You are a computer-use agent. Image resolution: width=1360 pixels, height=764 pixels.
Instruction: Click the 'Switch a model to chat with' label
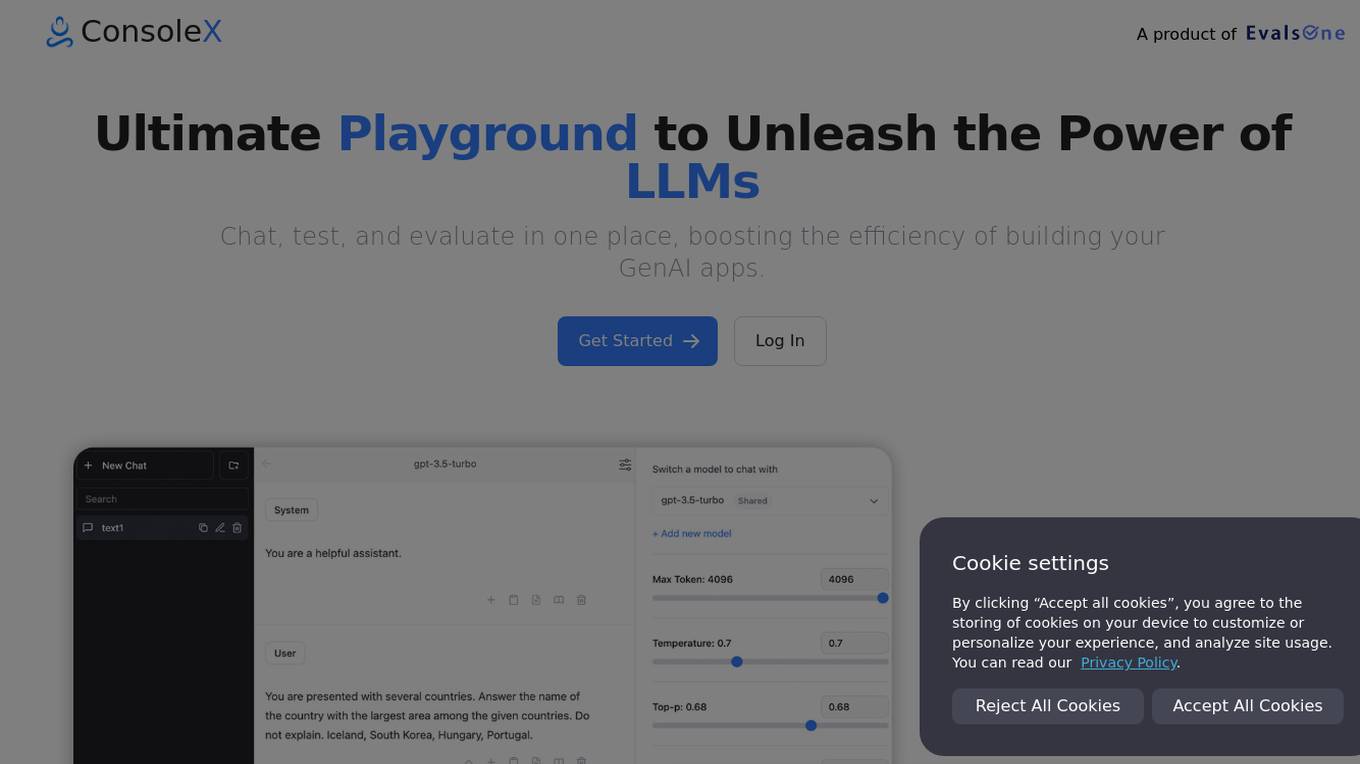pyautogui.click(x=715, y=469)
